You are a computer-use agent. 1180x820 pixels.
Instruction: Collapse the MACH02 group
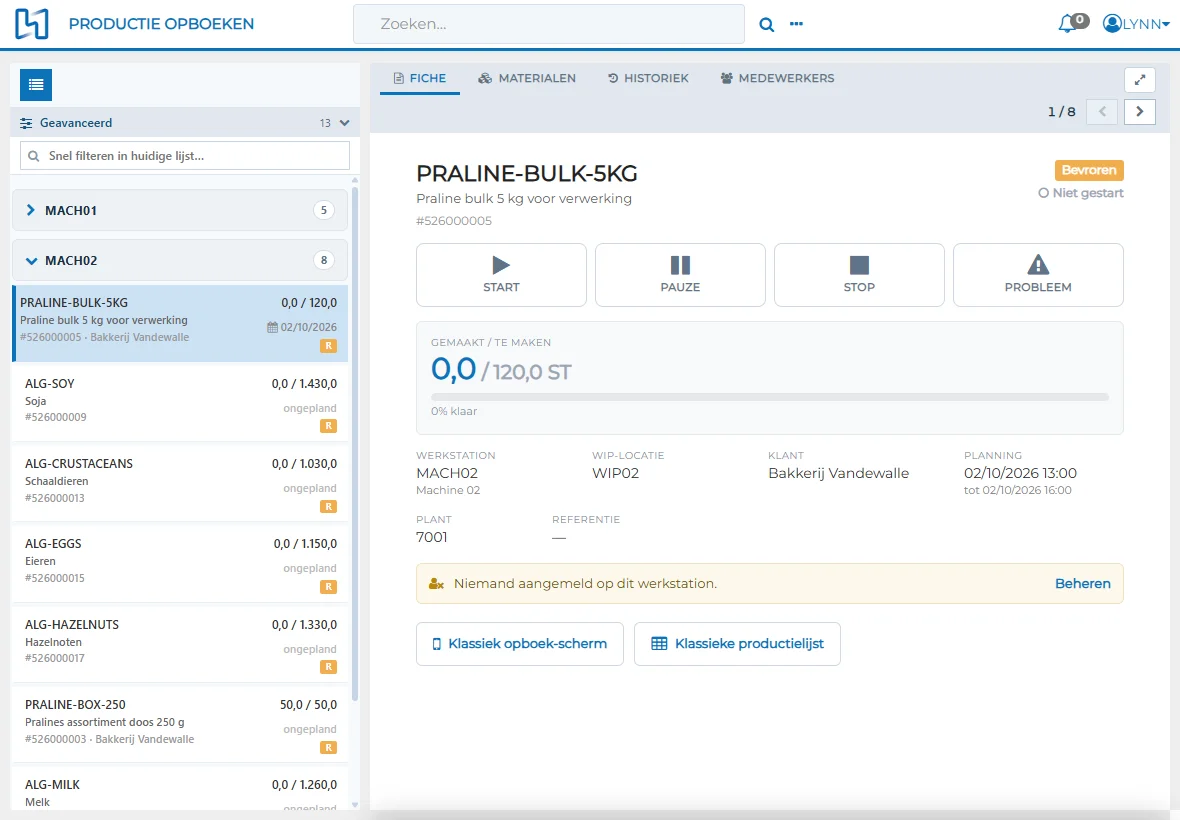point(180,260)
